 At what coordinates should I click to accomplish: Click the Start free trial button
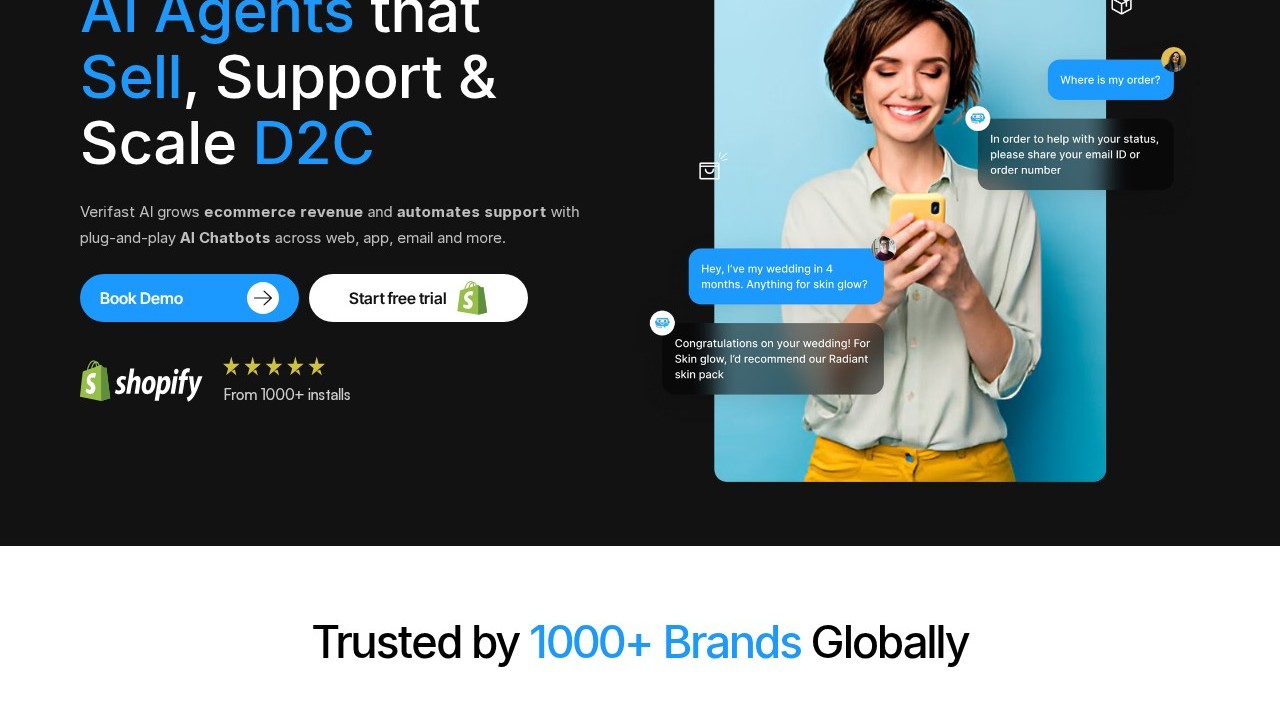[418, 298]
